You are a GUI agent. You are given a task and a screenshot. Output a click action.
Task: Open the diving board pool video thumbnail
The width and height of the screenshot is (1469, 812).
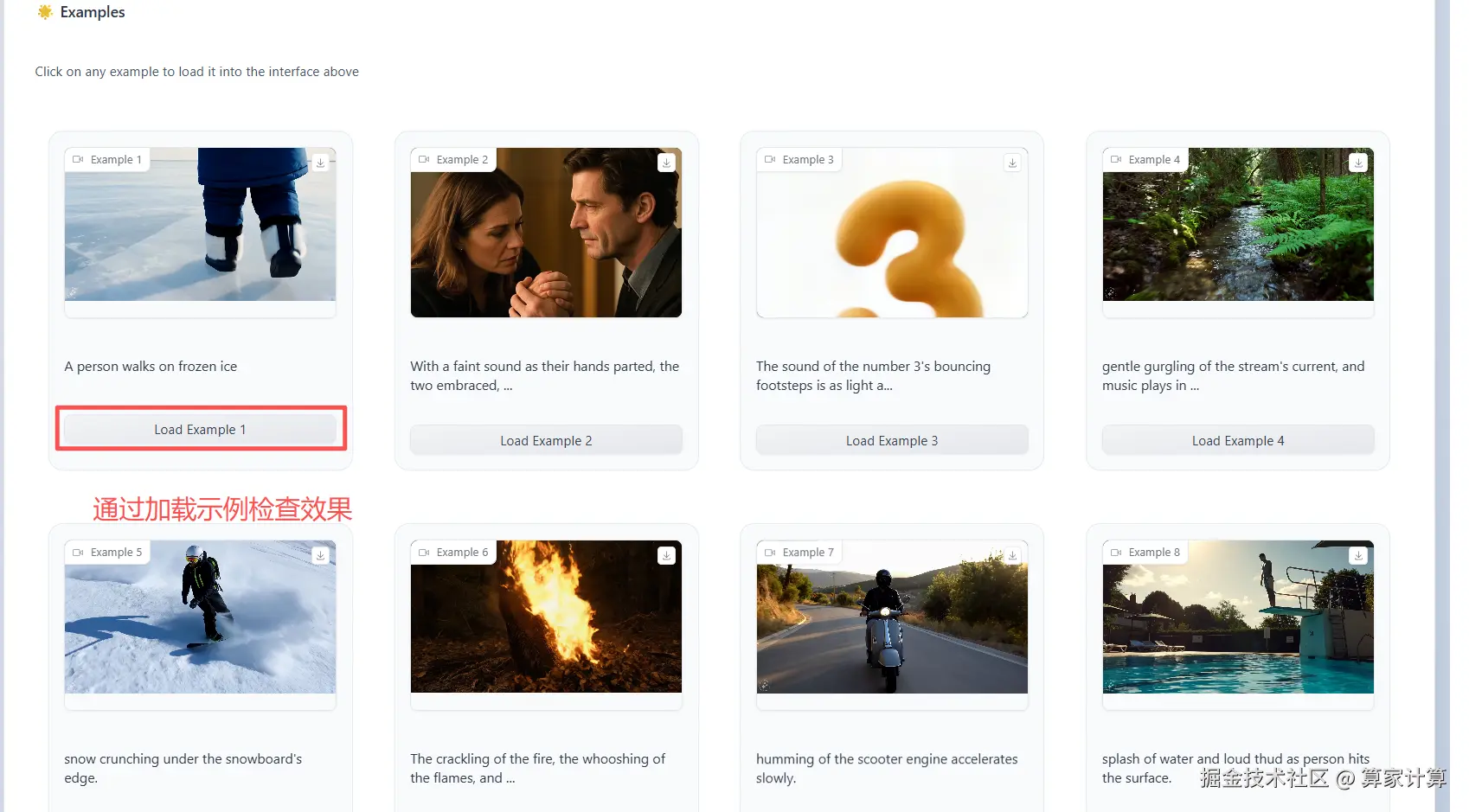point(1238,626)
